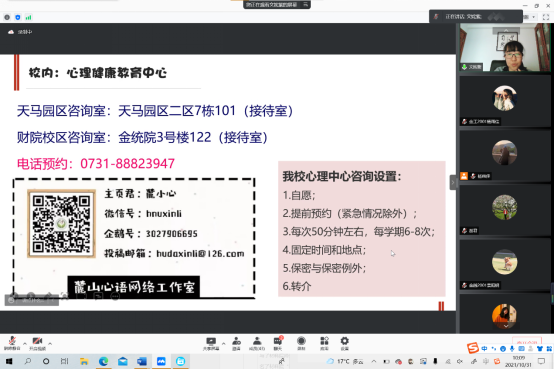
Task: Toggle fullscreen icon at top right
Action: pos(546,17)
